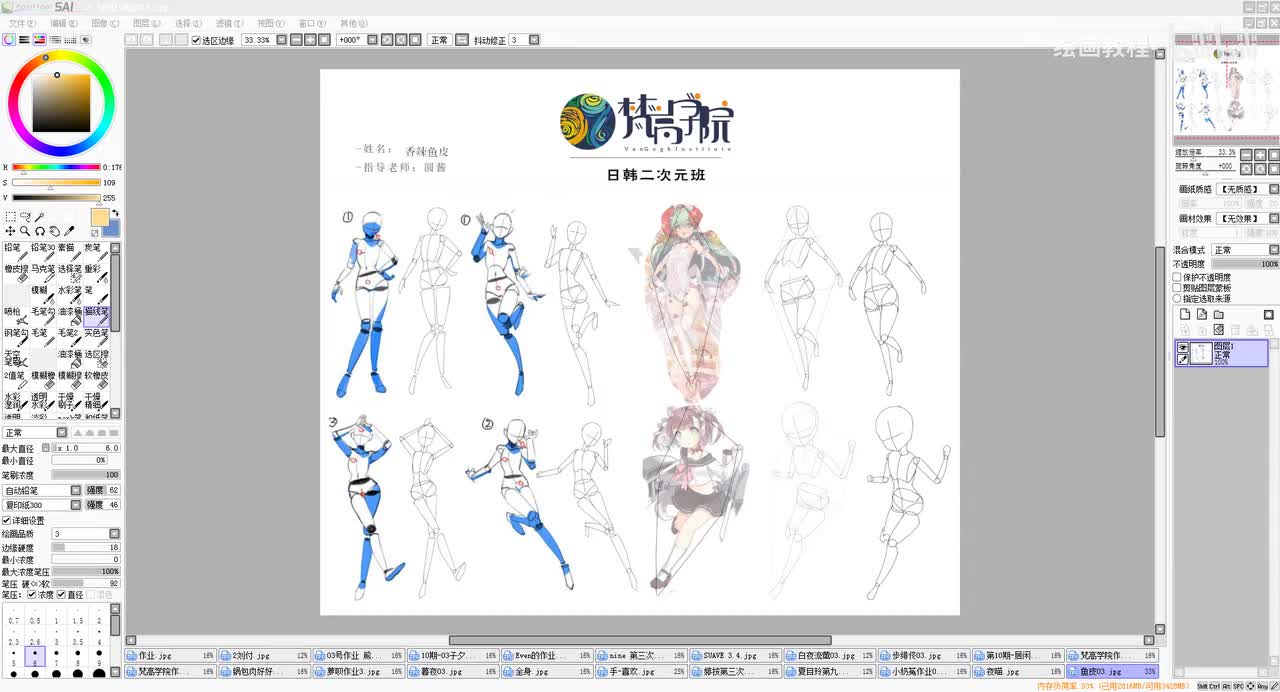Open the 图像 image menu
This screenshot has width=1280, height=692.
(x=105, y=23)
